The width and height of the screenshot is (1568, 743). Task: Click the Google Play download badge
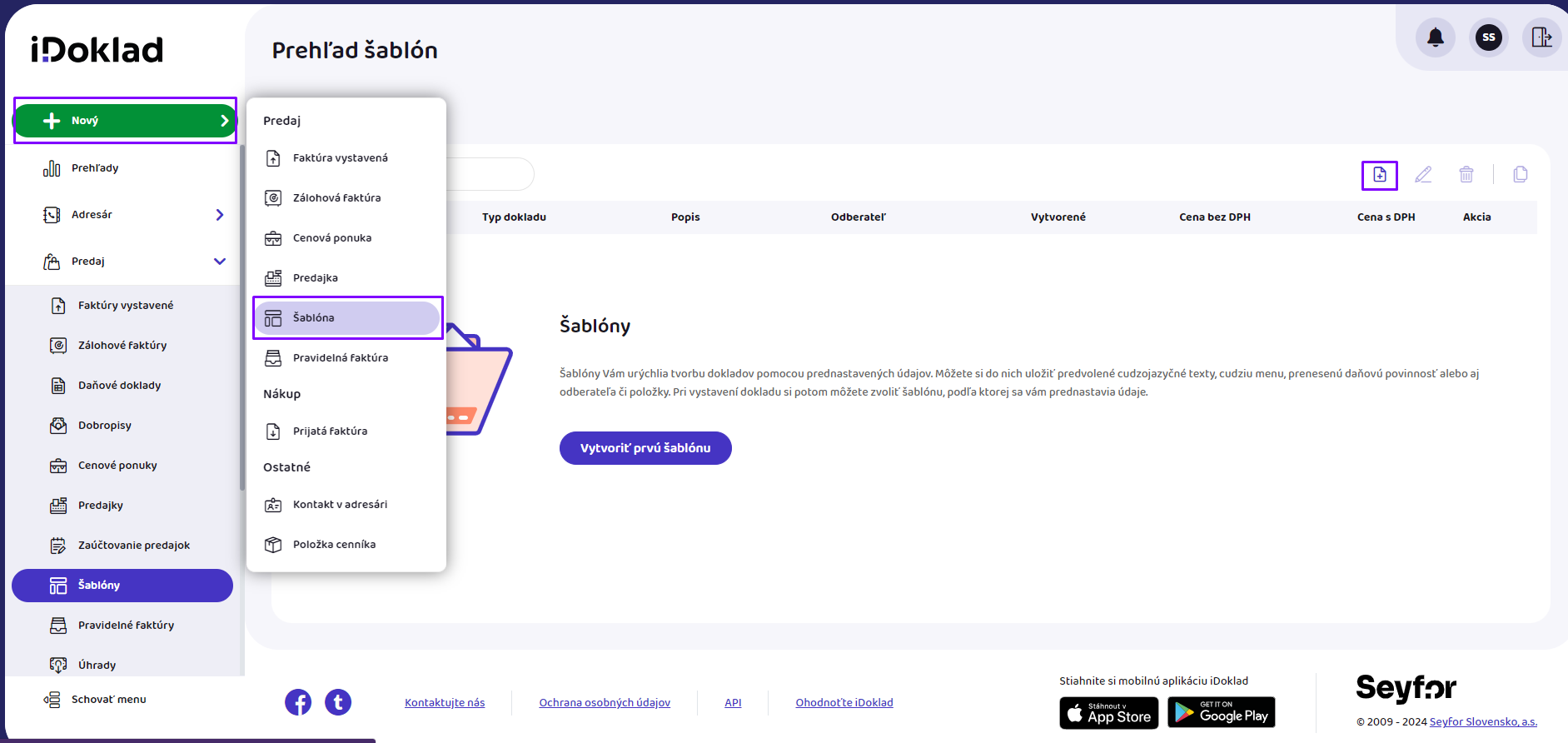1222,713
